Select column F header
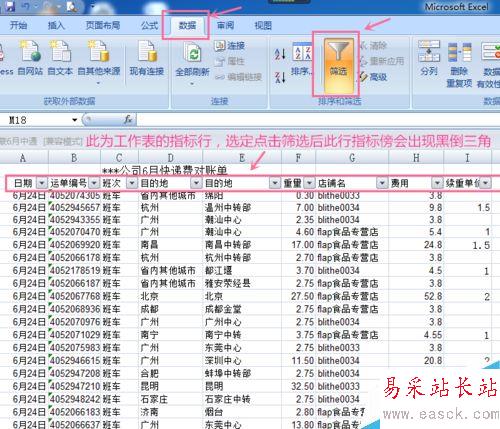 [x=298, y=158]
